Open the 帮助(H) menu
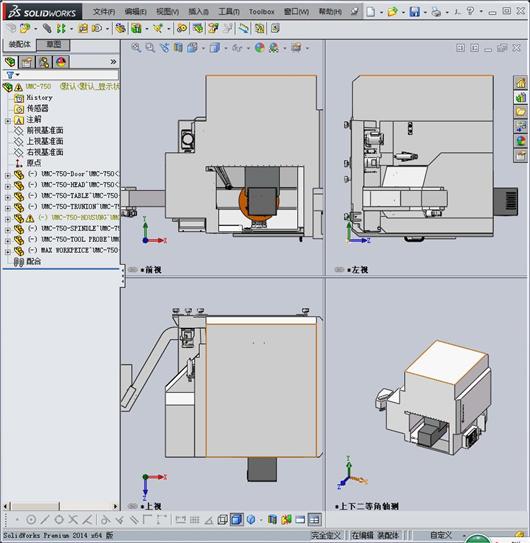This screenshot has height=543, width=530. point(330,12)
